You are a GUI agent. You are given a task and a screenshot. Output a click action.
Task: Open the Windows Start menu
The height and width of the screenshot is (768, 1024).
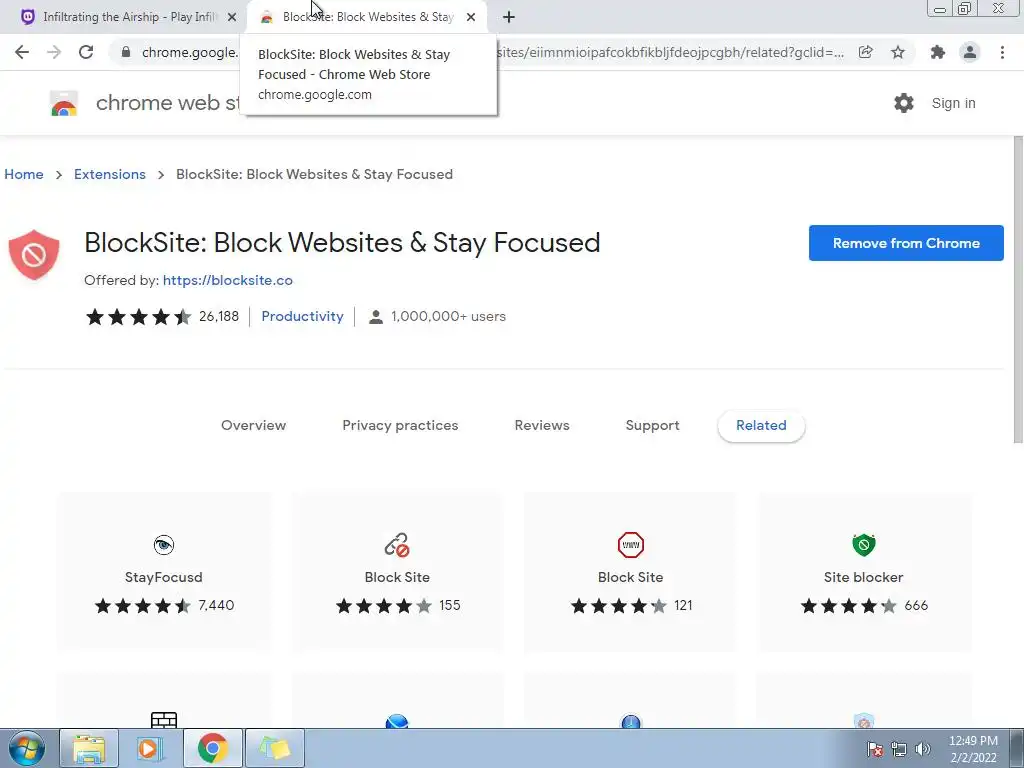click(27, 748)
